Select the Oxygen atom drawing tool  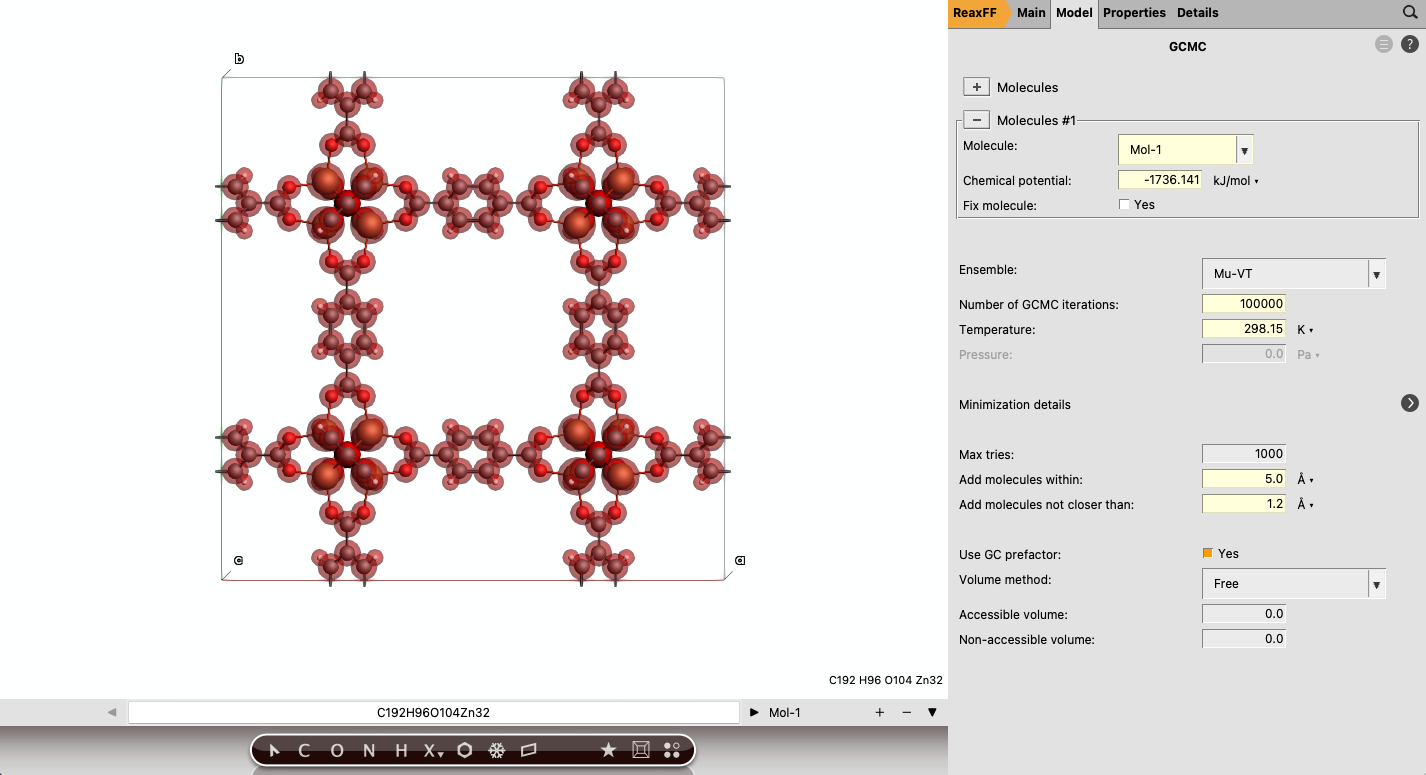coord(337,750)
